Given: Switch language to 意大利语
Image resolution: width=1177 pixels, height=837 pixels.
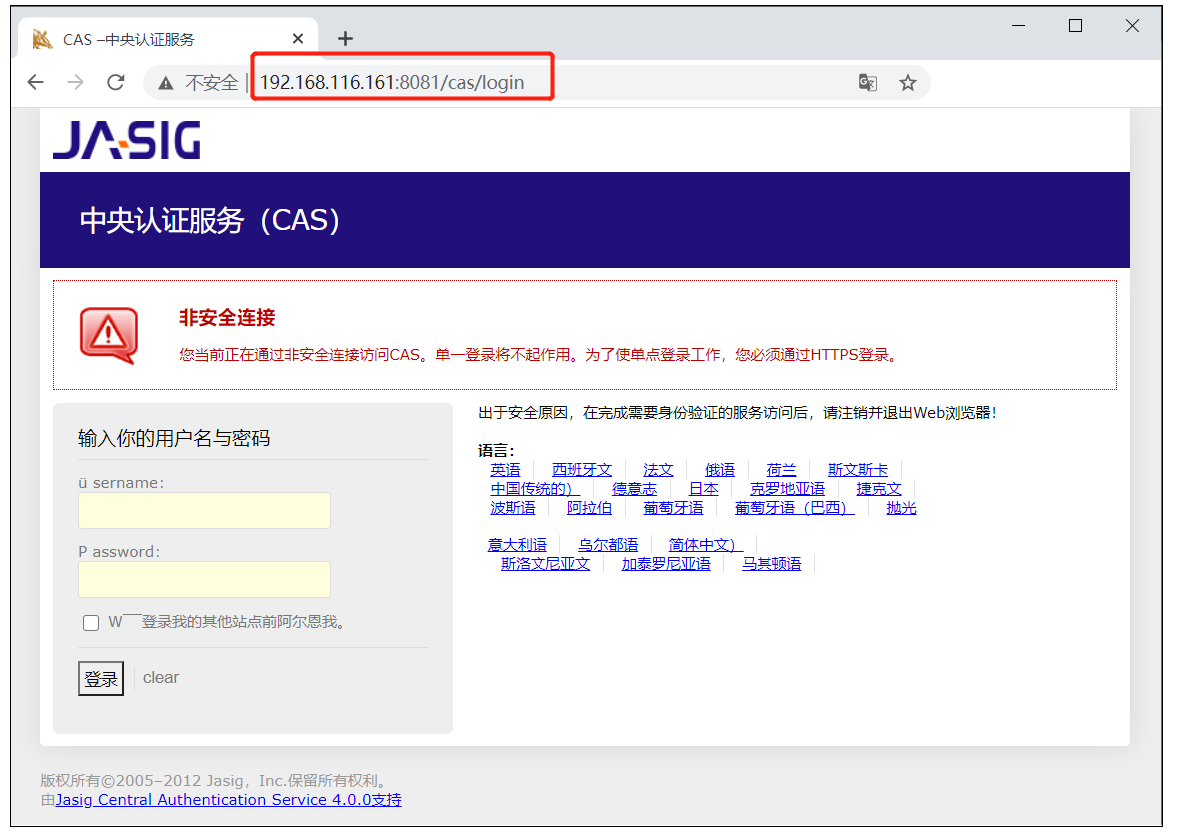Looking at the screenshot, I should pos(517,545).
